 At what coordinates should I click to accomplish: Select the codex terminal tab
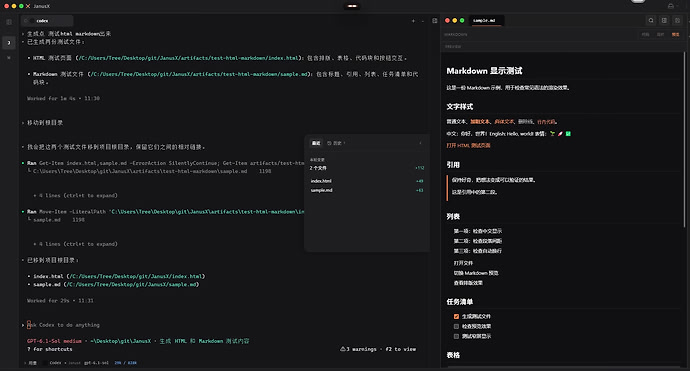pyautogui.click(x=47, y=21)
